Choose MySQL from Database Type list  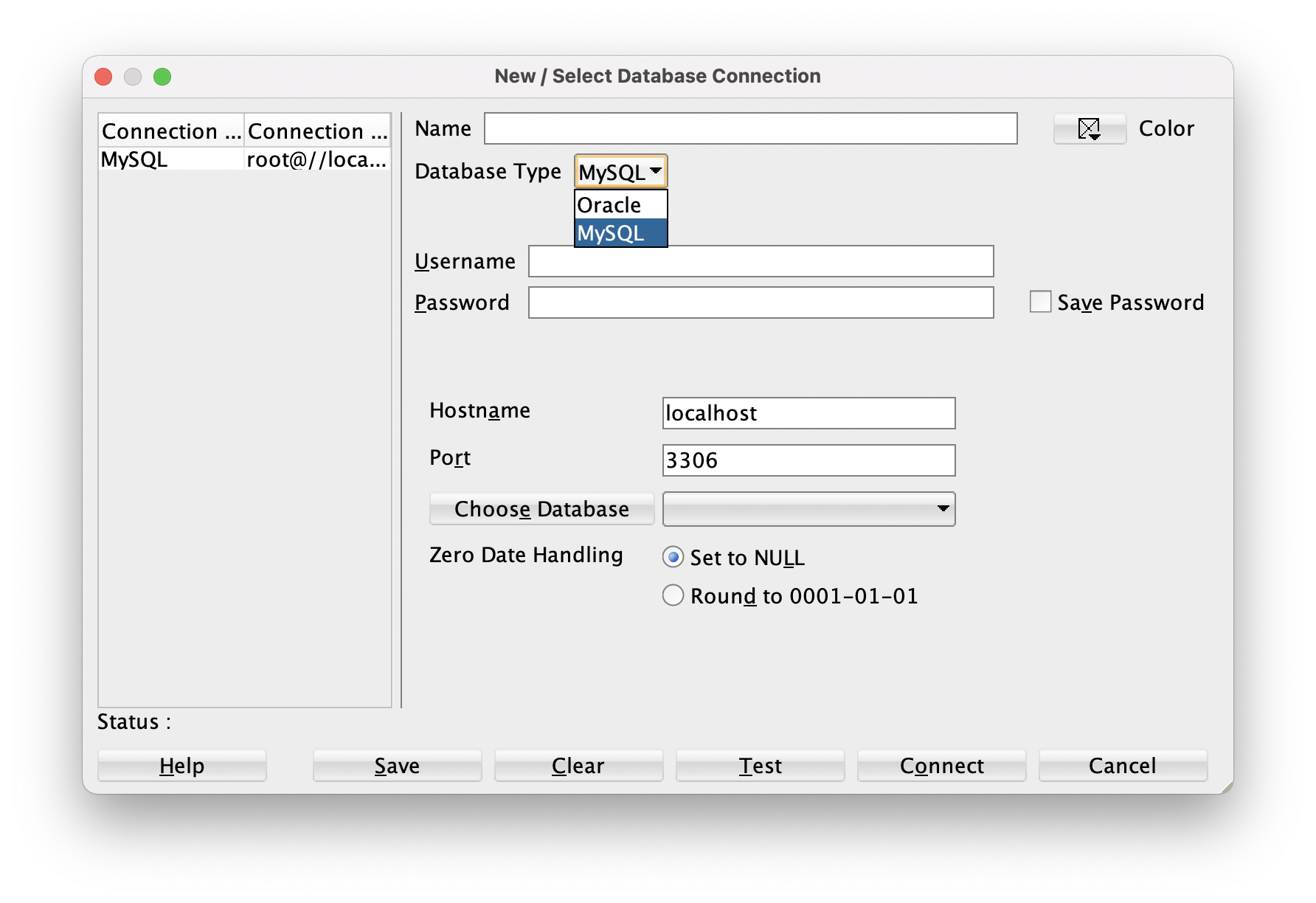tap(620, 233)
